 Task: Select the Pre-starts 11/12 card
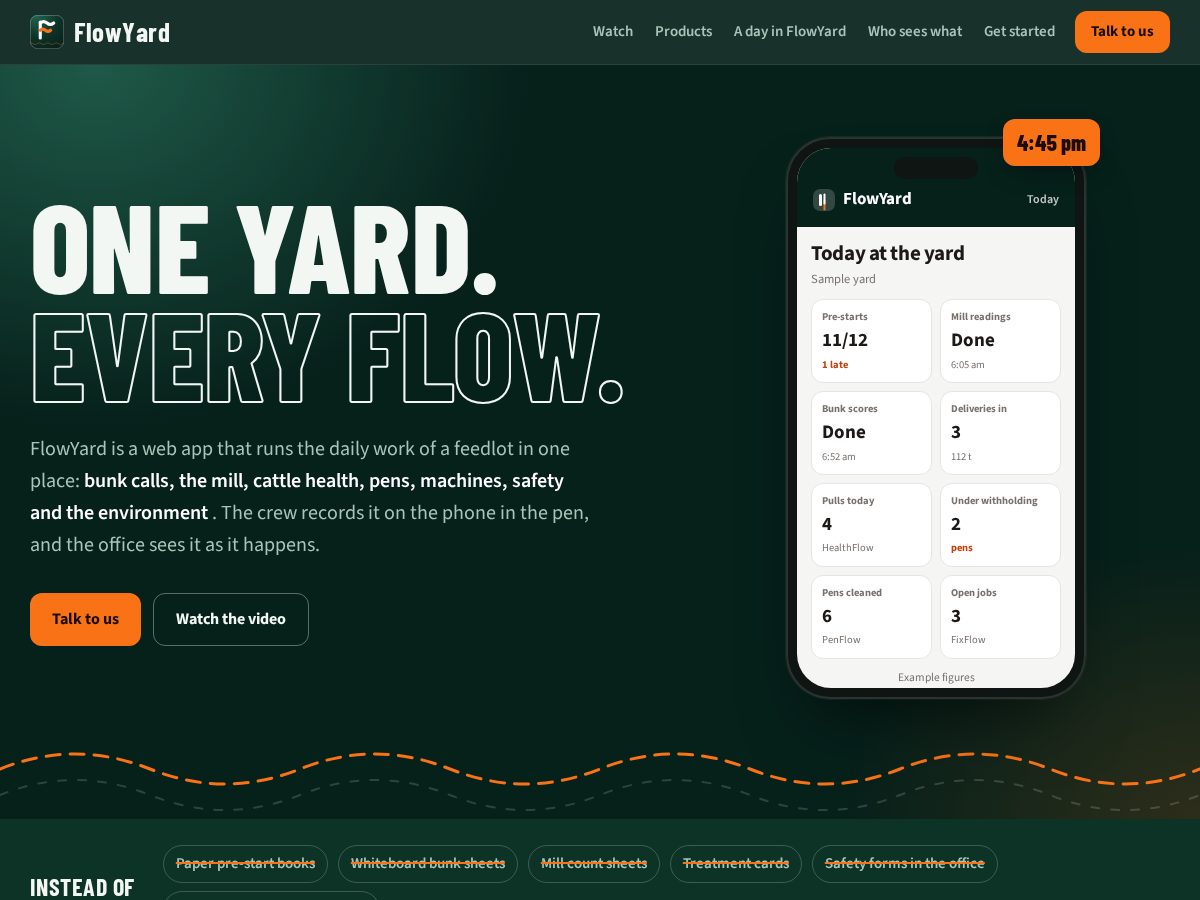pyautogui.click(x=871, y=341)
